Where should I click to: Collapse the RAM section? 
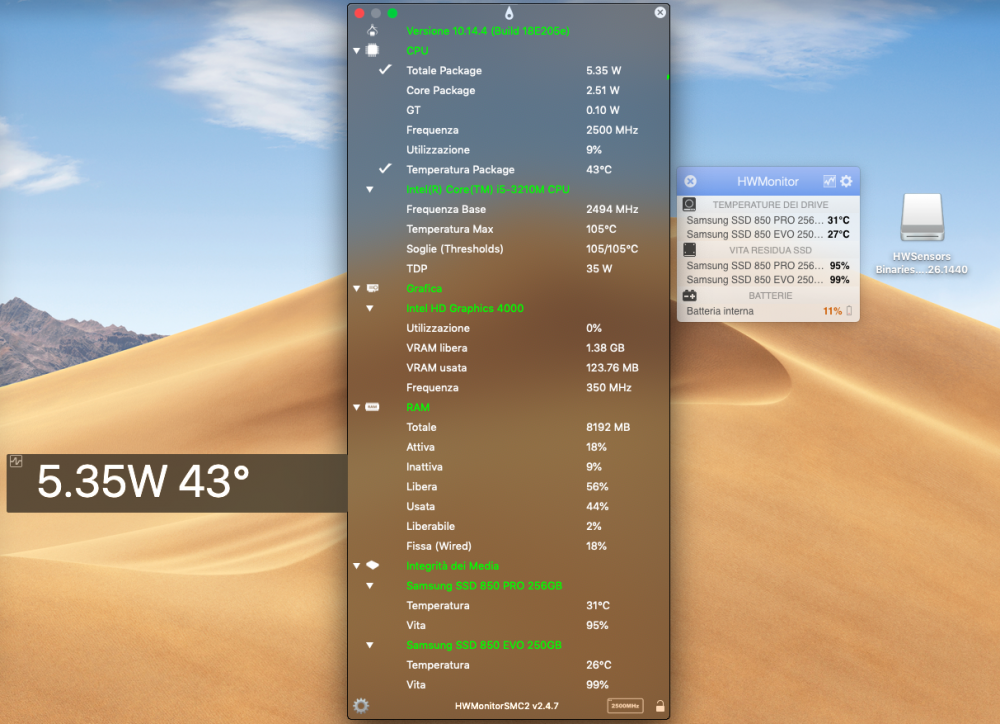click(x=357, y=408)
